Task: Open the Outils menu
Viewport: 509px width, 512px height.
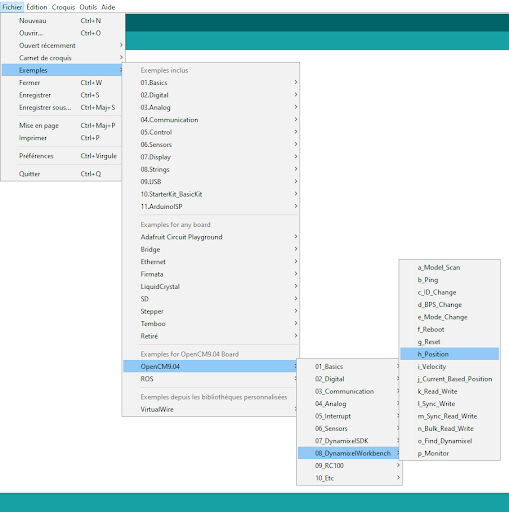Action: coord(88,7)
